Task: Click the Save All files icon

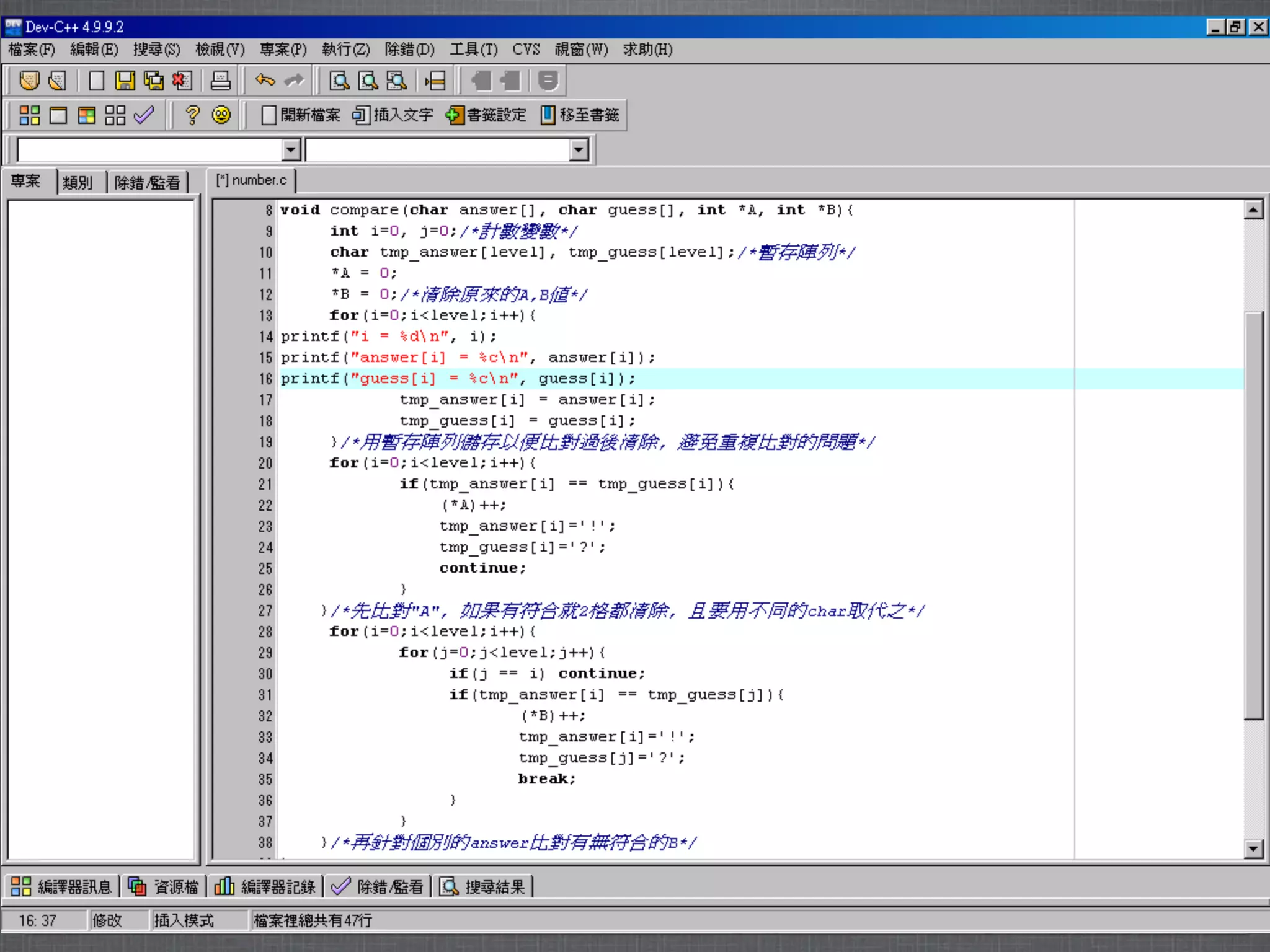Action: (153, 81)
